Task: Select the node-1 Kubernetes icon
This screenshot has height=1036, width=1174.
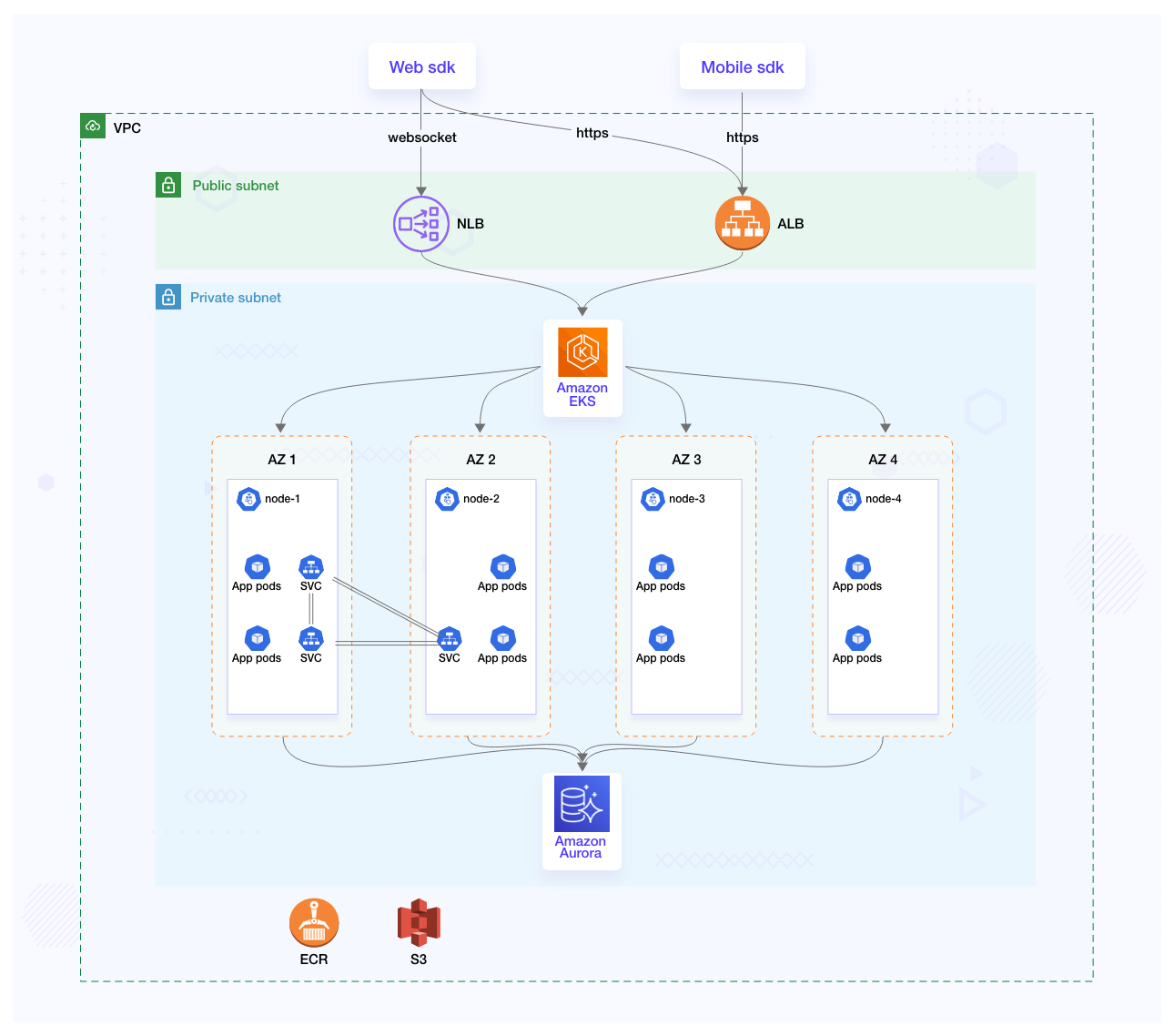Action: pyautogui.click(x=248, y=499)
